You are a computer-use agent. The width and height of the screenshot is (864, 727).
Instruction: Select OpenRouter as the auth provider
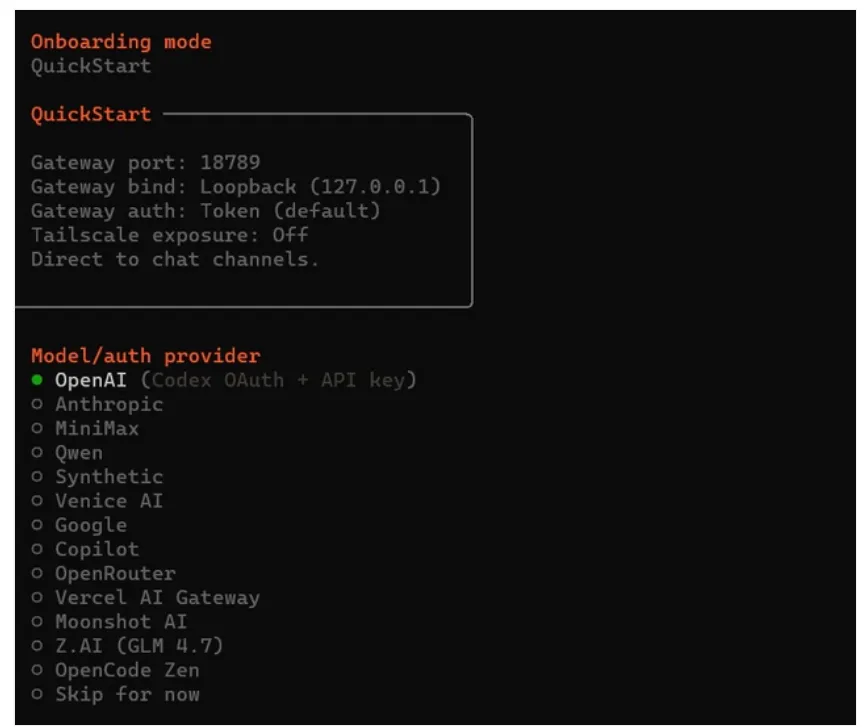tap(114, 573)
